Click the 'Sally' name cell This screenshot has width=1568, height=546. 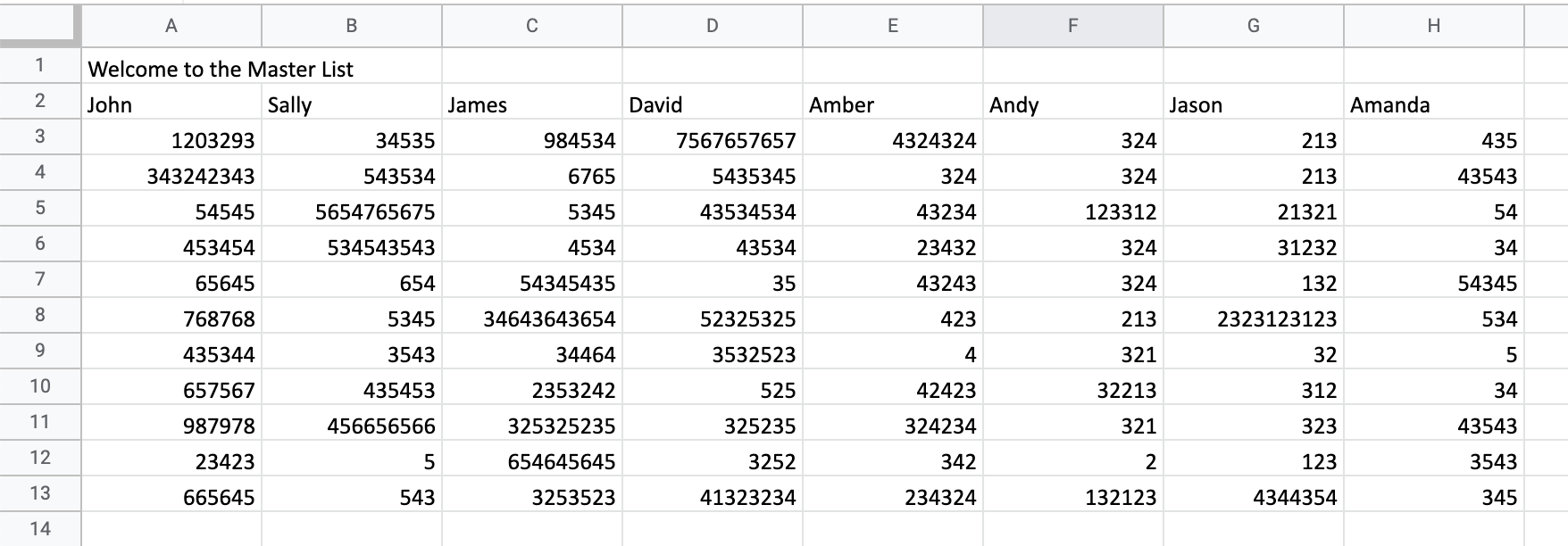(x=352, y=102)
